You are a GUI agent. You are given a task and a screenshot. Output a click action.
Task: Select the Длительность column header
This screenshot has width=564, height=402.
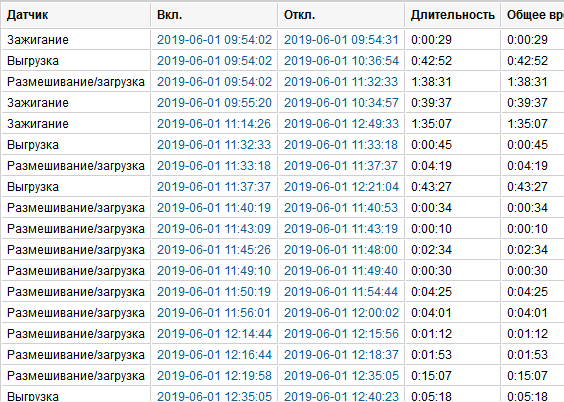click(452, 15)
